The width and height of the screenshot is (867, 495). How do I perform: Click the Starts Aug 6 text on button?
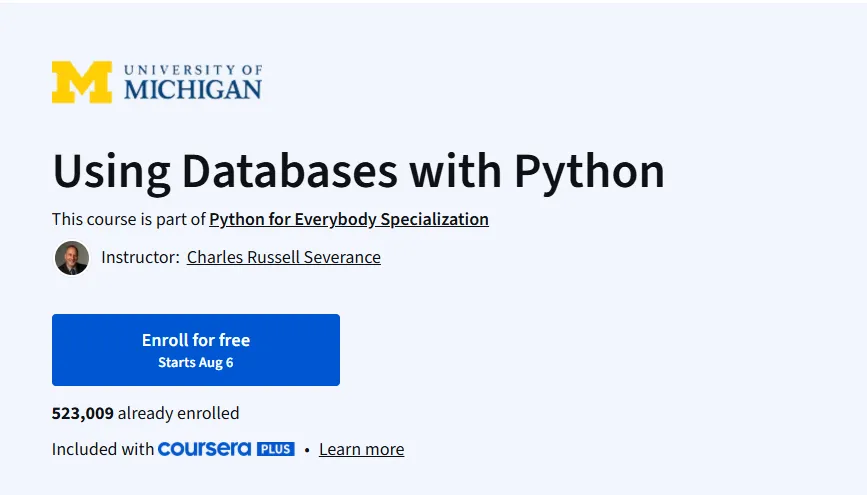196,363
